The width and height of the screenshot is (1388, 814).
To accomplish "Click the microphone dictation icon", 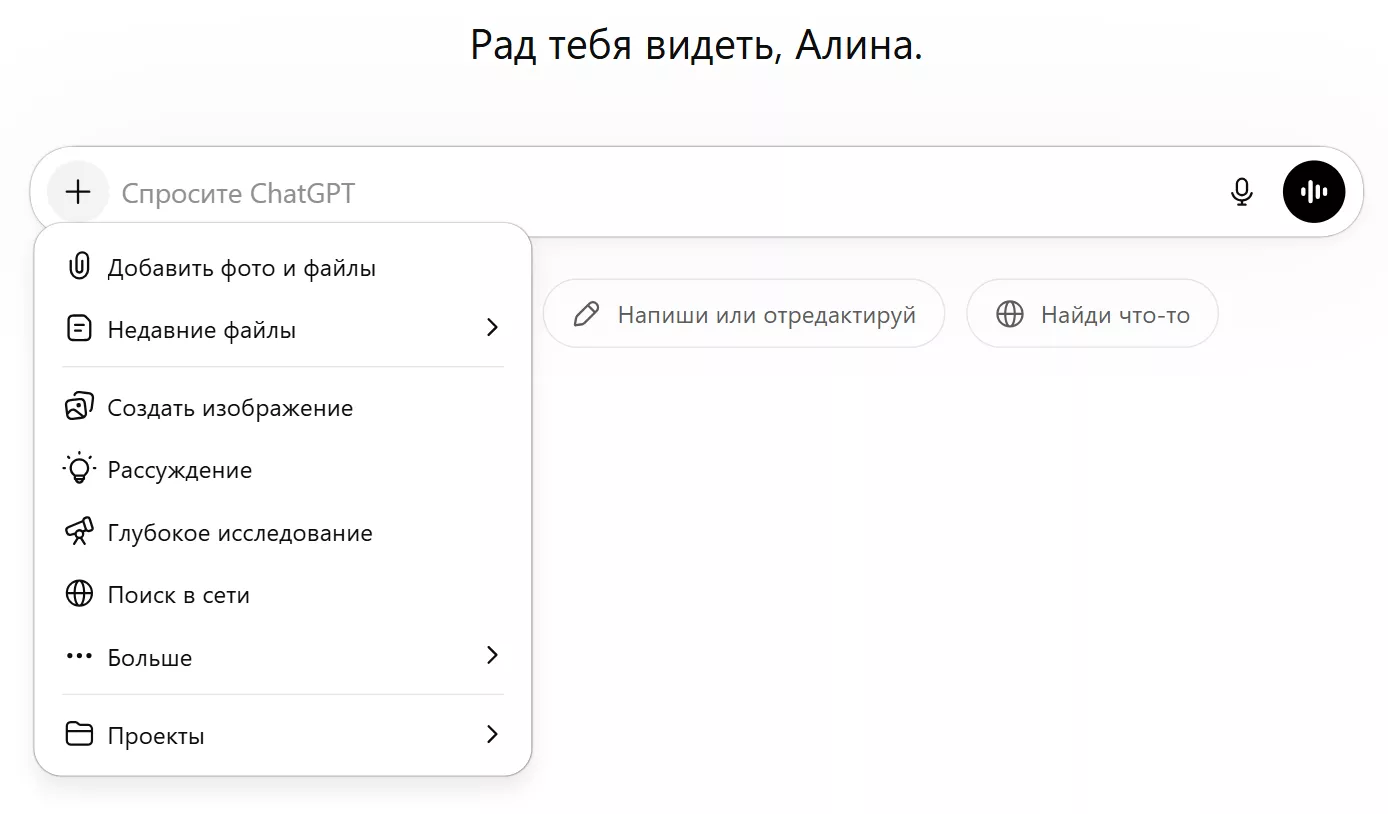I will [1241, 191].
